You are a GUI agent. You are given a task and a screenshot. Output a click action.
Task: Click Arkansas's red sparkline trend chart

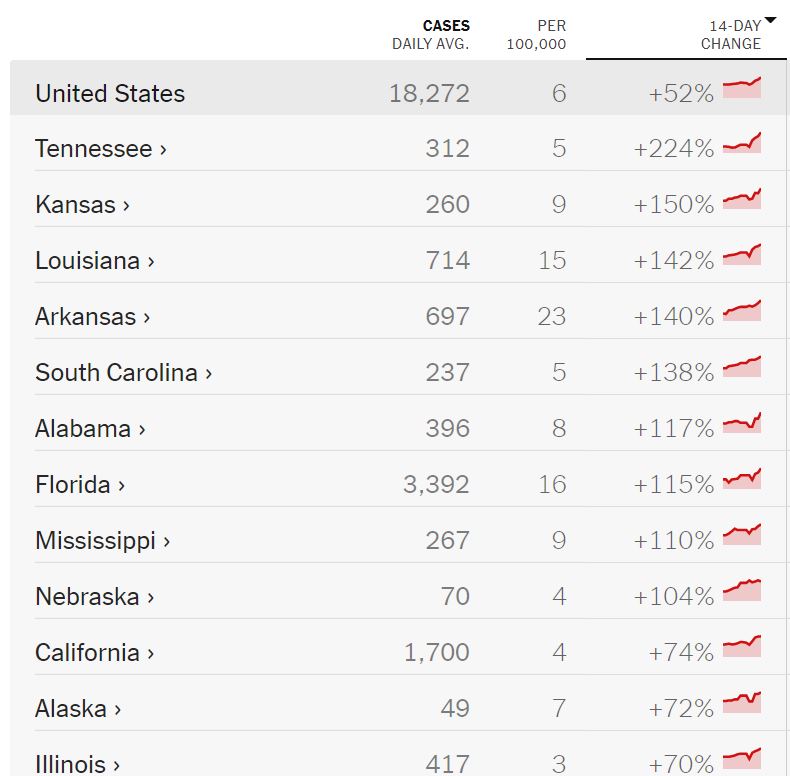[742, 311]
